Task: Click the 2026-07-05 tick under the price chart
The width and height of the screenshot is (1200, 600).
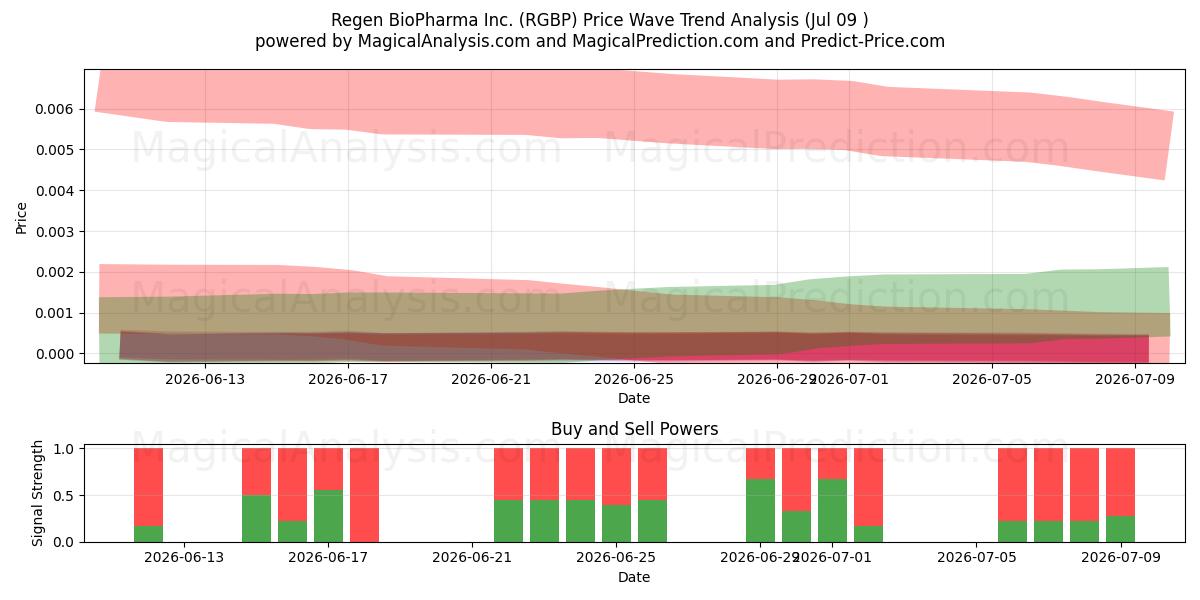Action: click(992, 379)
